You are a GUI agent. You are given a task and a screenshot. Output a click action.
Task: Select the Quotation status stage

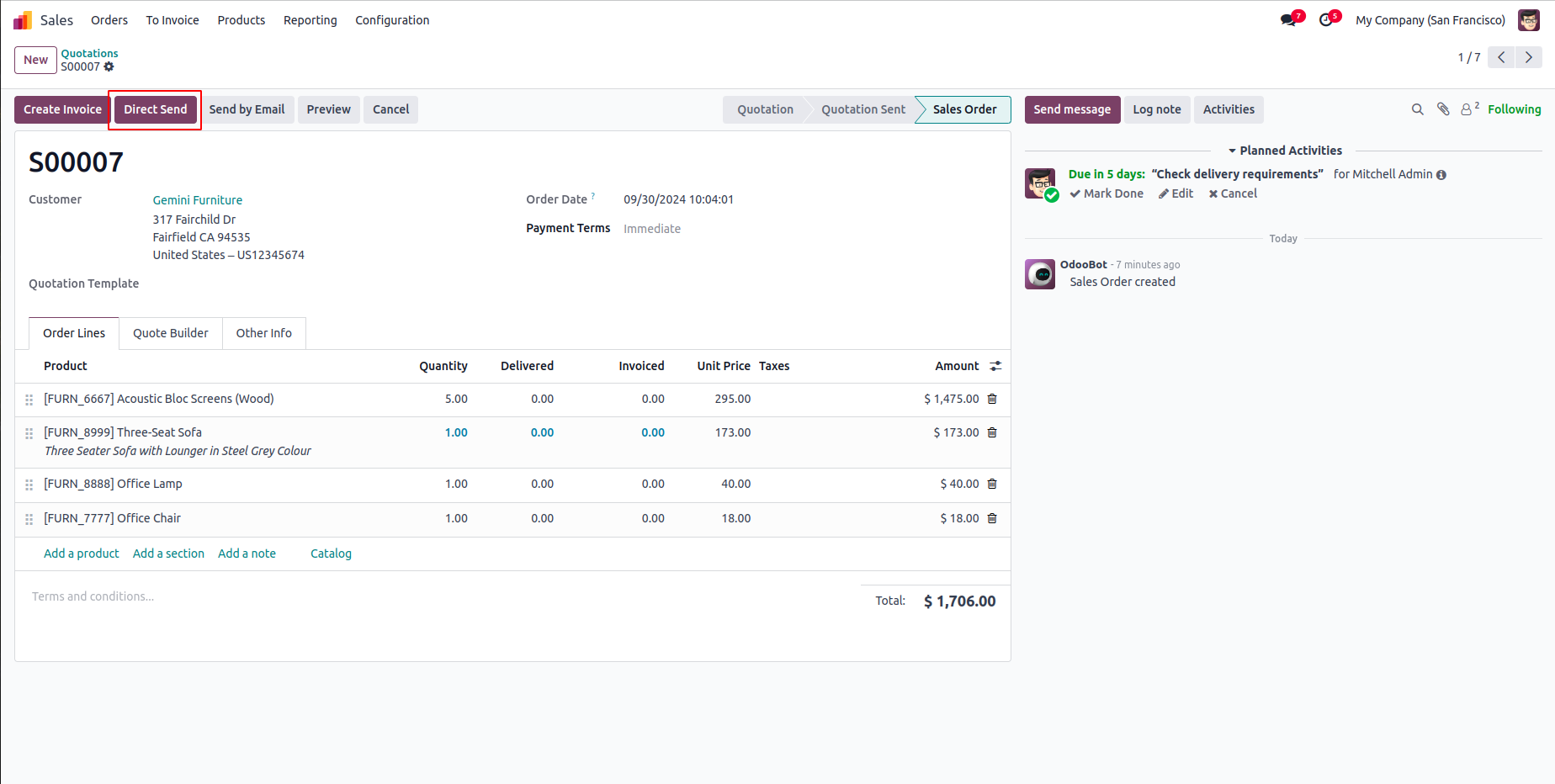tap(766, 109)
